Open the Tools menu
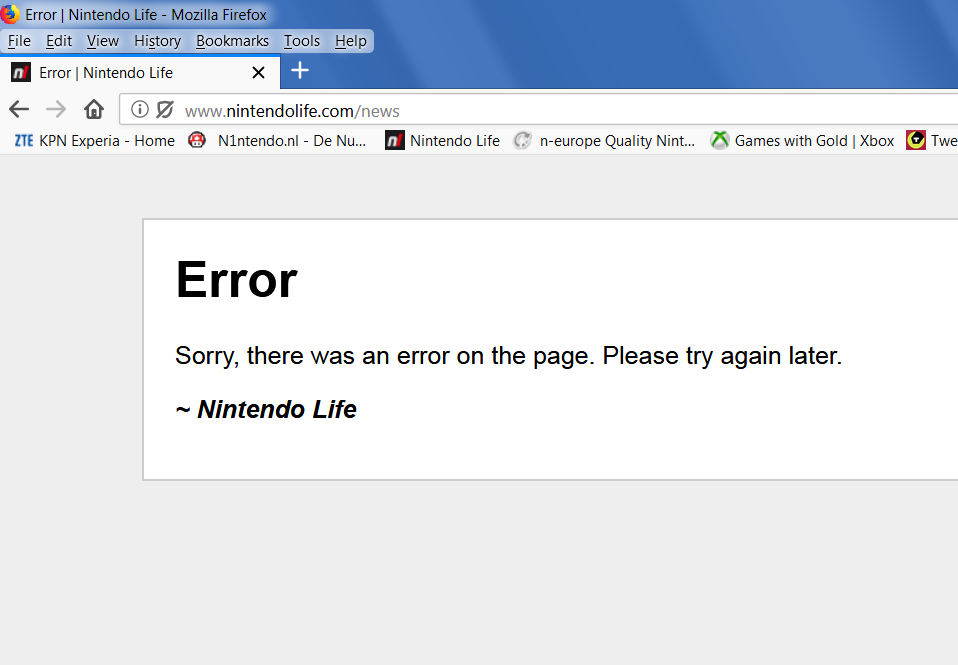 pyautogui.click(x=302, y=41)
